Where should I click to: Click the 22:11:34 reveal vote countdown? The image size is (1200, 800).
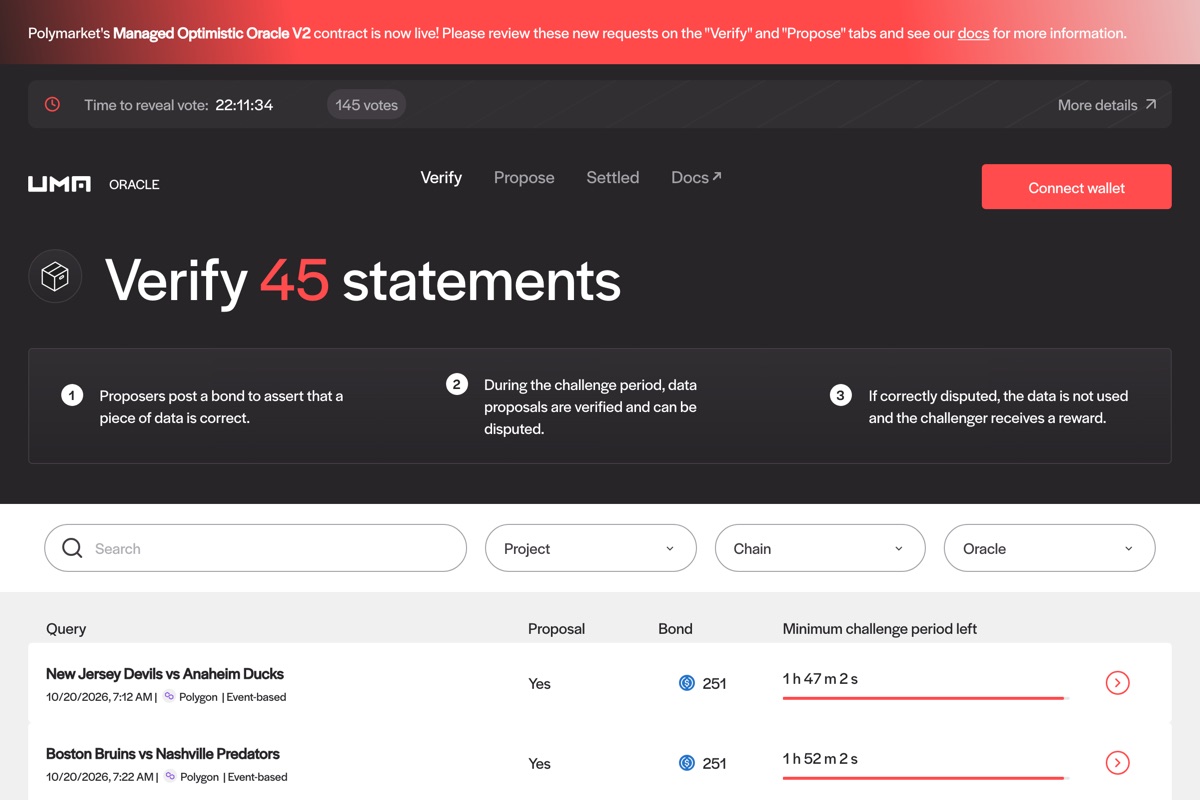coord(244,104)
